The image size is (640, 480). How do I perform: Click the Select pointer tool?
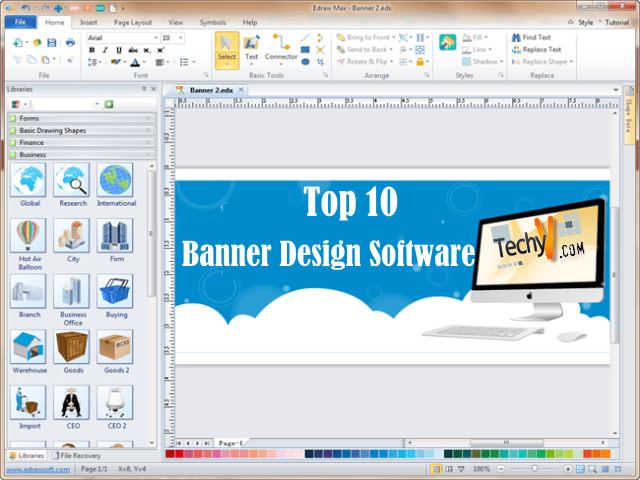pos(227,47)
